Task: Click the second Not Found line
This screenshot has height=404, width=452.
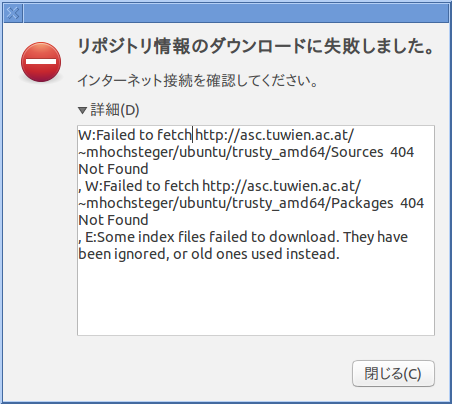Action: [113, 220]
